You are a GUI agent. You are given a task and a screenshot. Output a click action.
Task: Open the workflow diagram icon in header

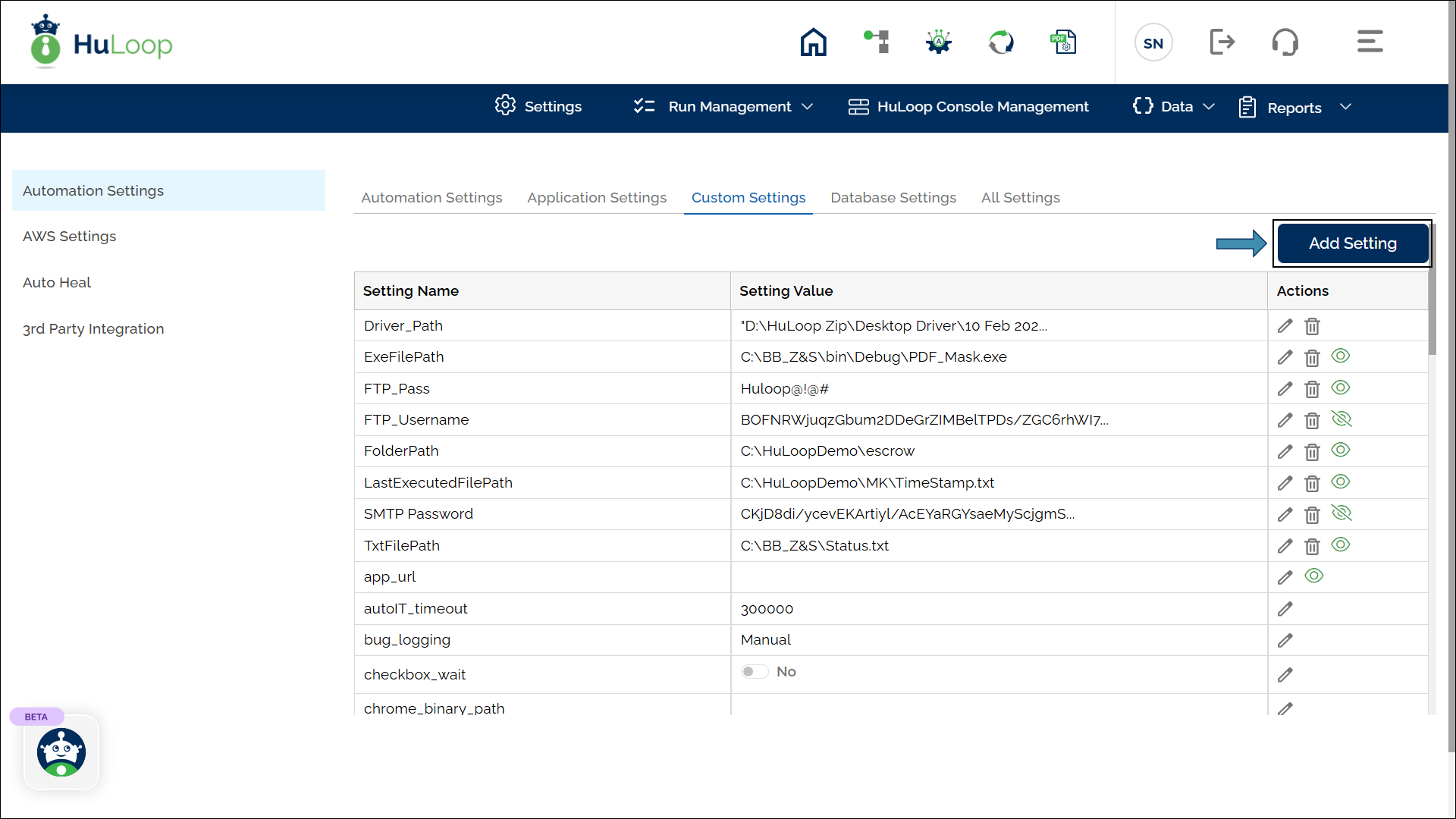pyautogui.click(x=877, y=42)
